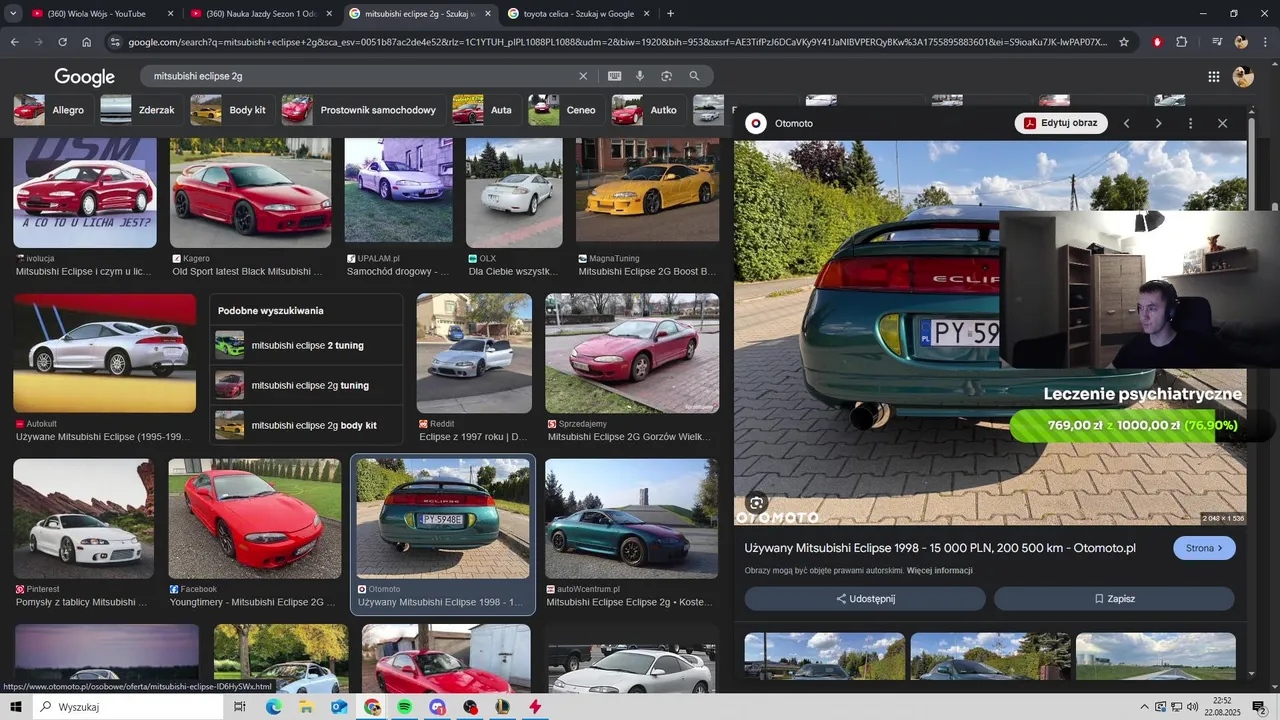Click the Windows taskbar search box
This screenshot has height=720, width=1280.
coord(127,707)
